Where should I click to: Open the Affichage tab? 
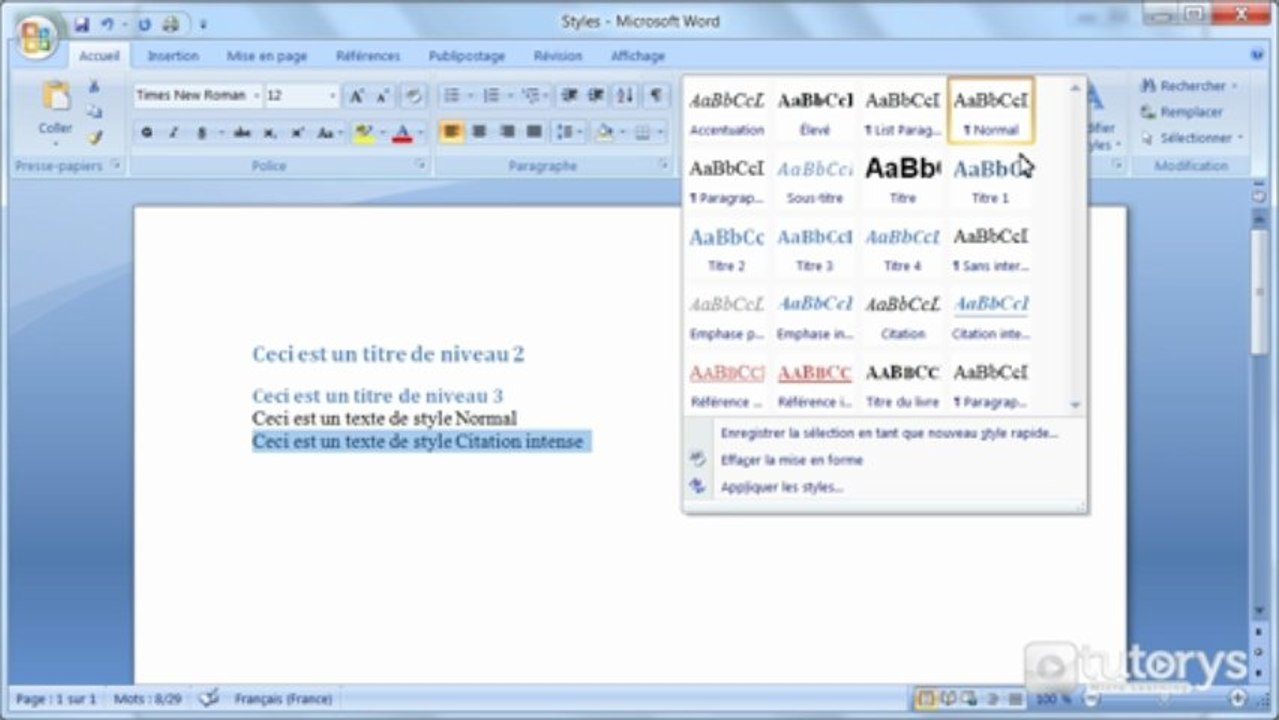[x=638, y=57]
